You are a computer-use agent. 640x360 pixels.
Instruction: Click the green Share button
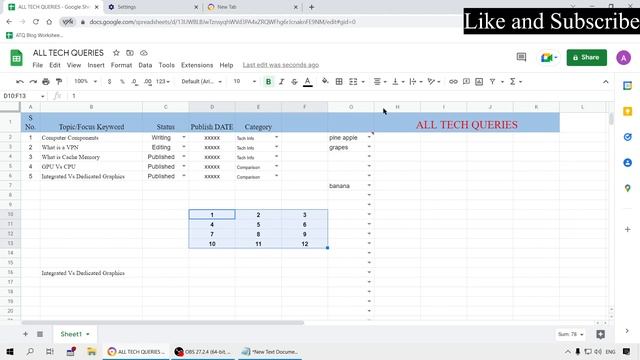587,58
